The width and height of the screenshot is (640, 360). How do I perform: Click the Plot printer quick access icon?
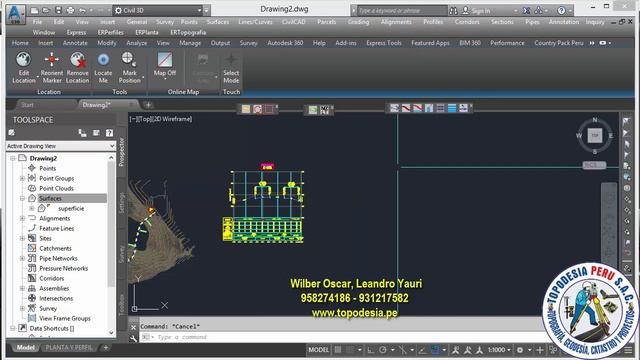70,11
